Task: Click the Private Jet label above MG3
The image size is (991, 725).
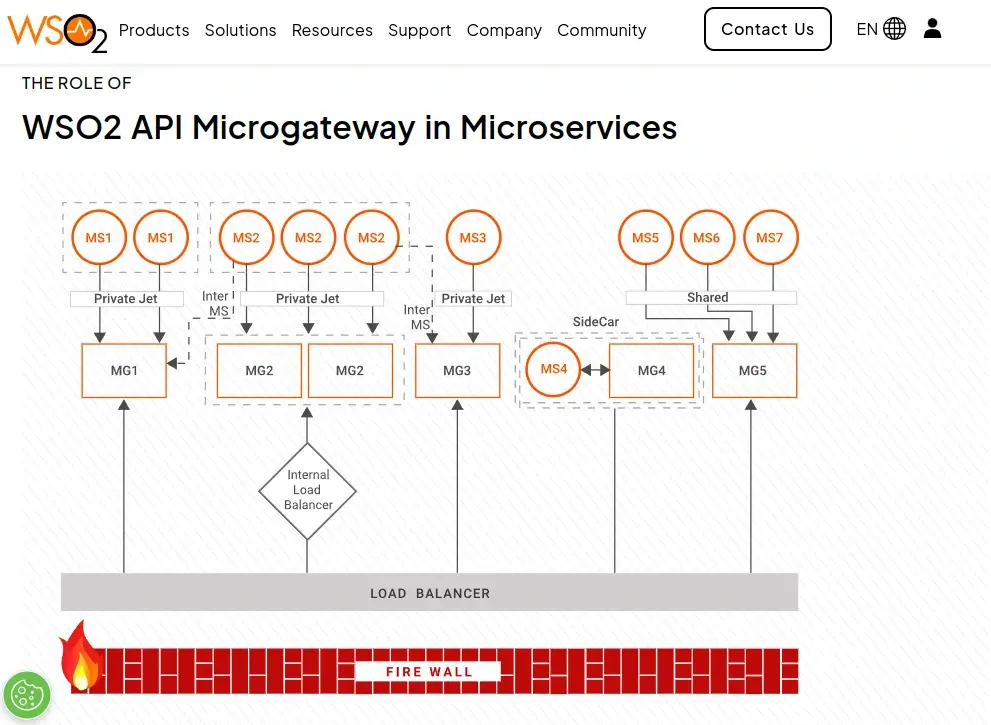Action: point(473,299)
